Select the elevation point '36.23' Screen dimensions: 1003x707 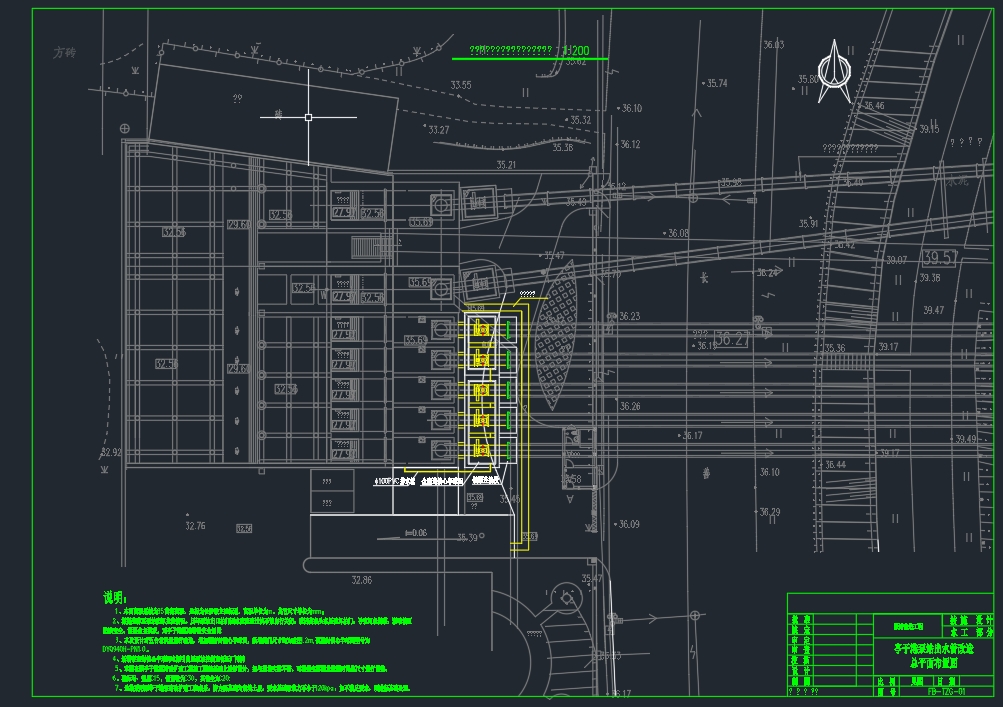click(x=629, y=316)
